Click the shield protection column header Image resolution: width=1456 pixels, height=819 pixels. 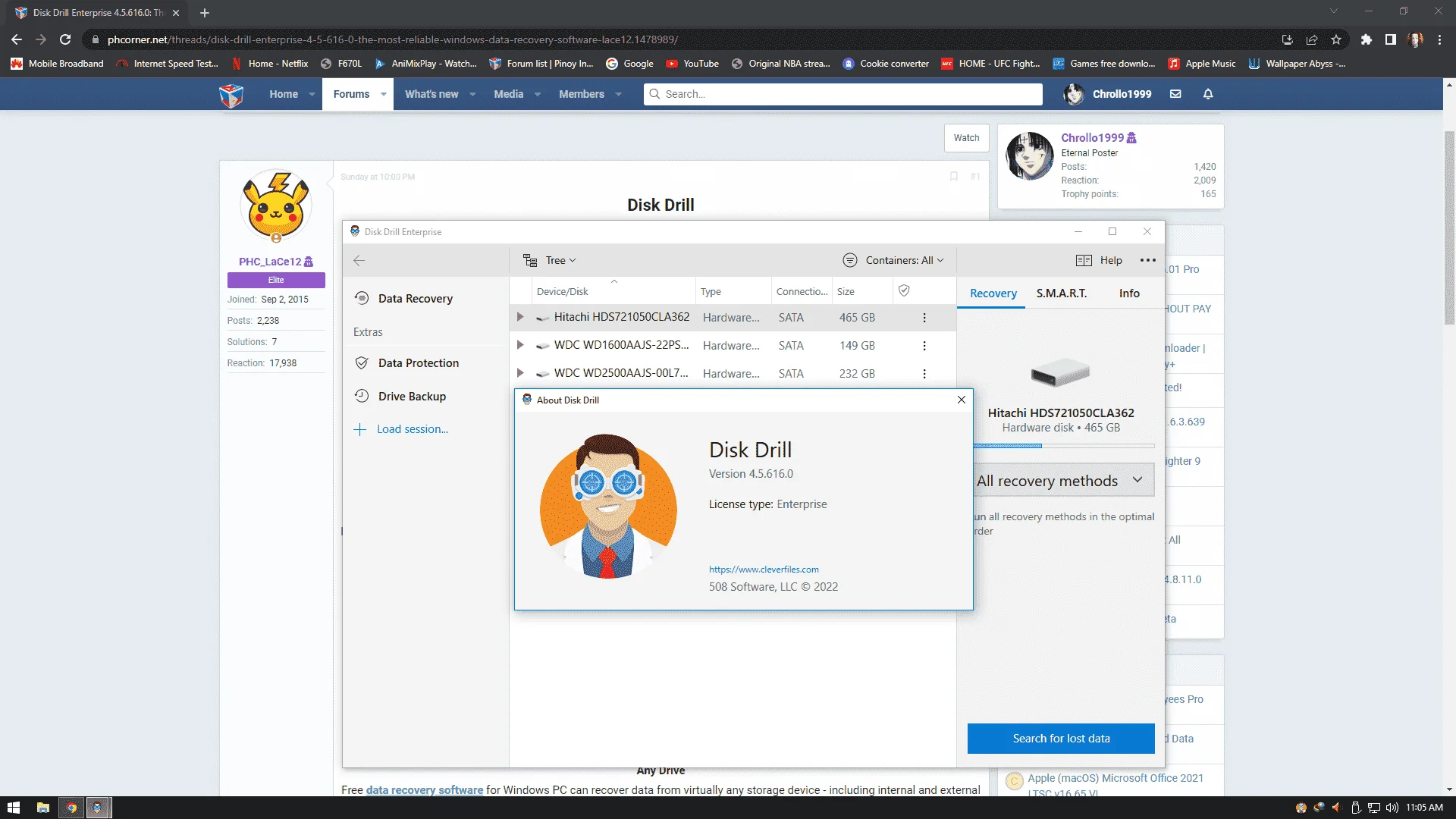(x=904, y=290)
